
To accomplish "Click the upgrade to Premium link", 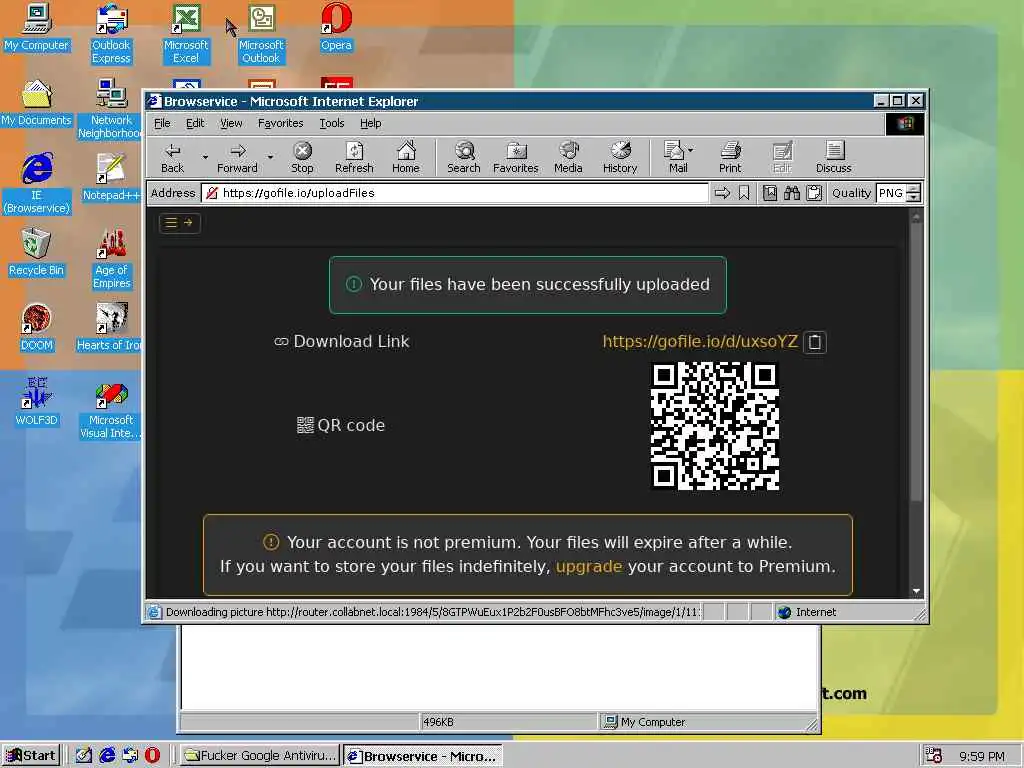I will (x=588, y=566).
